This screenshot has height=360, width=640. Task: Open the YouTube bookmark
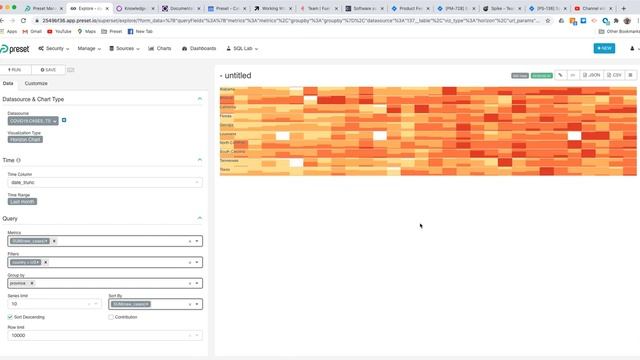[59, 31]
